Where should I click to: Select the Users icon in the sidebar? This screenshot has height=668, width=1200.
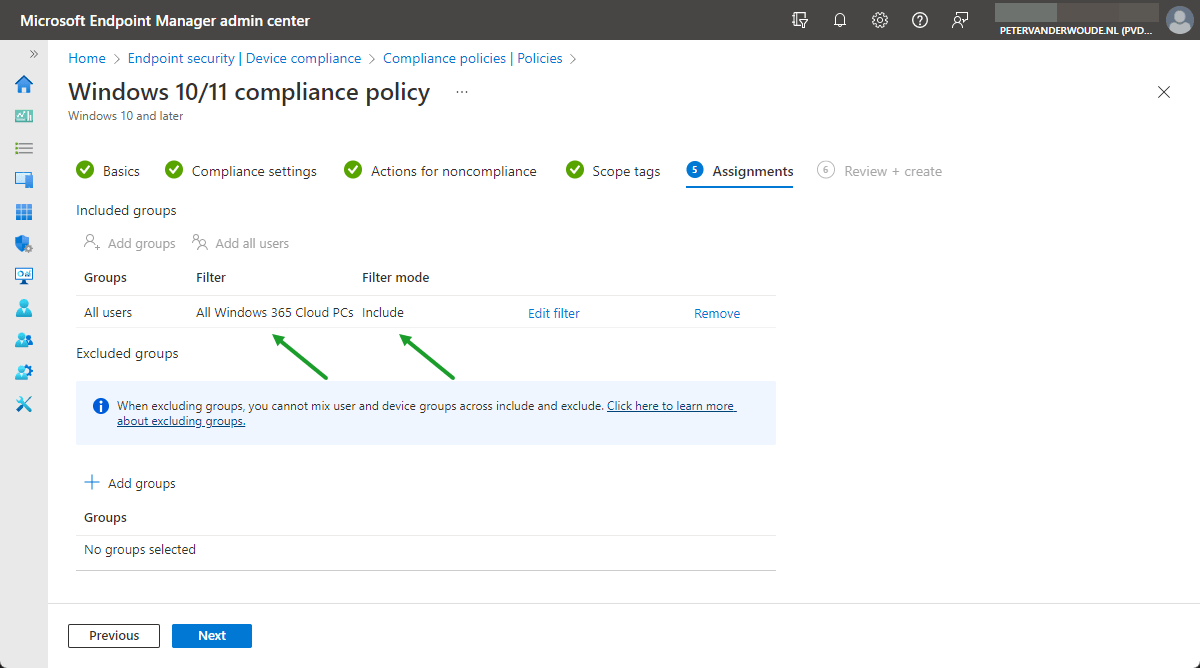tap(24, 308)
